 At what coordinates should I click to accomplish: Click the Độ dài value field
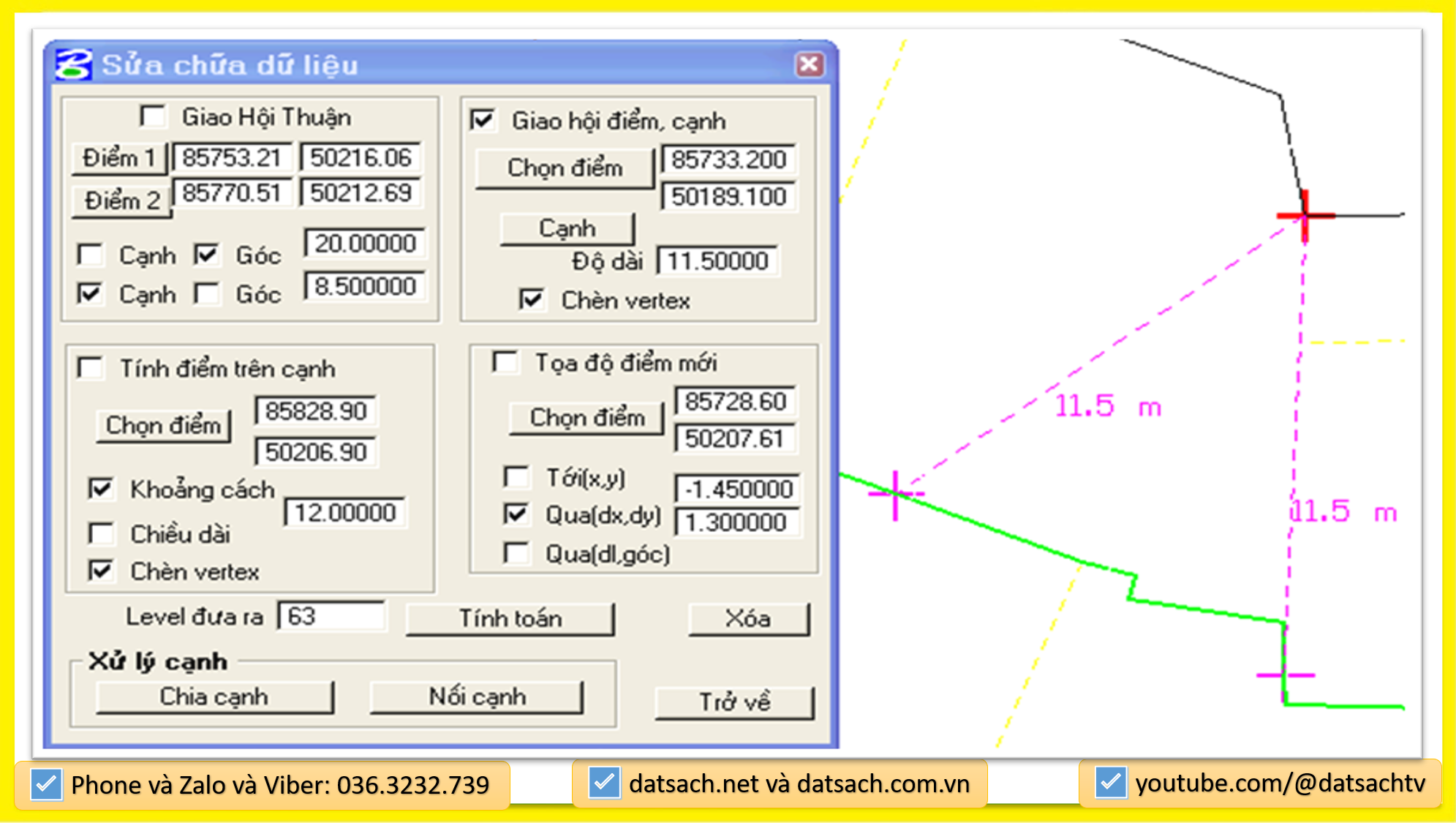pyautogui.click(x=717, y=261)
